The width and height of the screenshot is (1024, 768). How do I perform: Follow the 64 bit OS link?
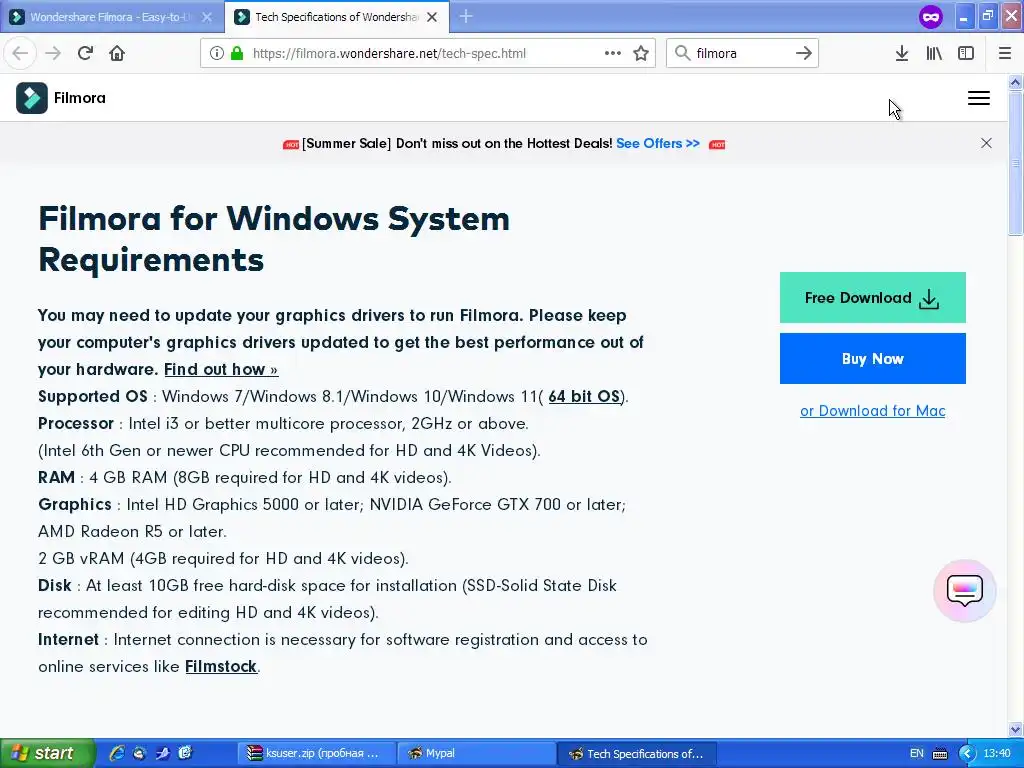(584, 396)
